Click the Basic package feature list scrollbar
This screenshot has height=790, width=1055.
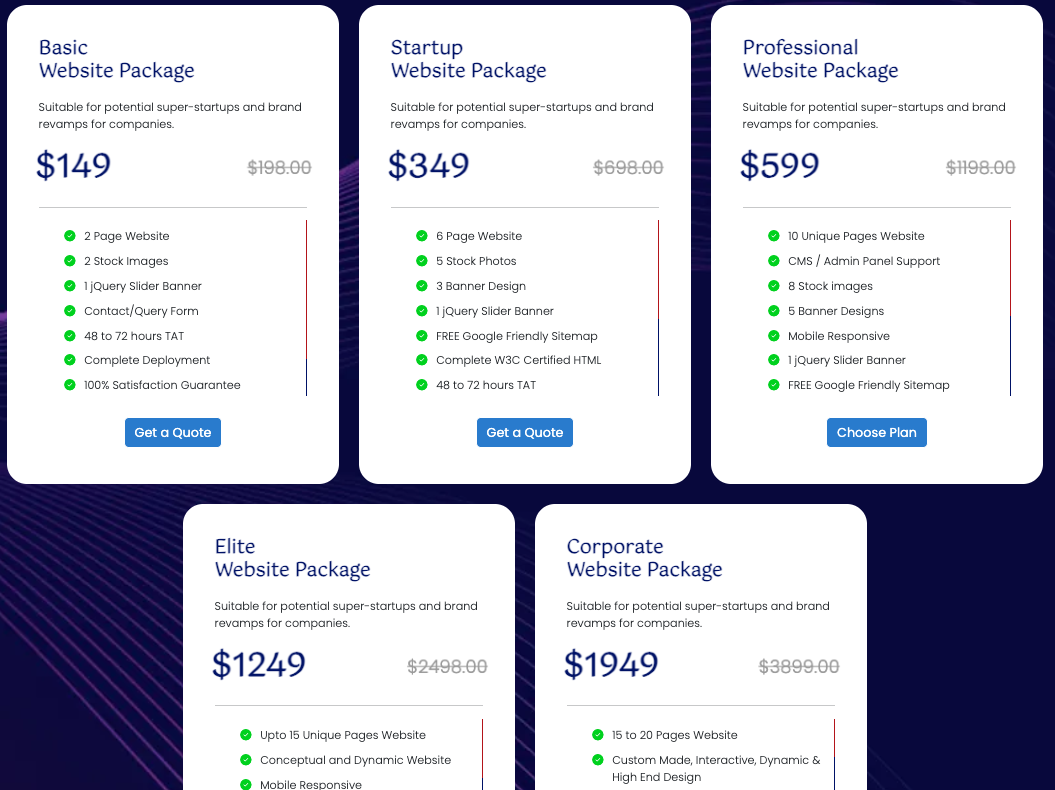point(306,308)
